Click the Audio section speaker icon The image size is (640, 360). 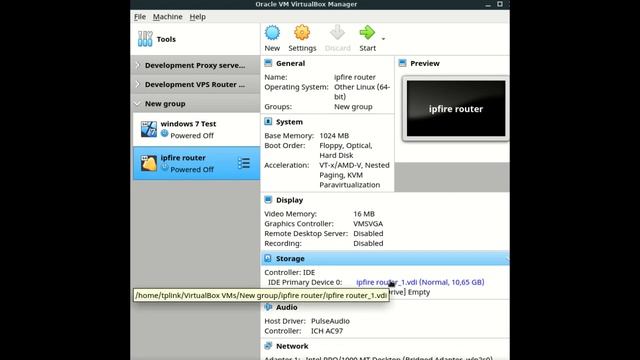pyautogui.click(x=268, y=307)
